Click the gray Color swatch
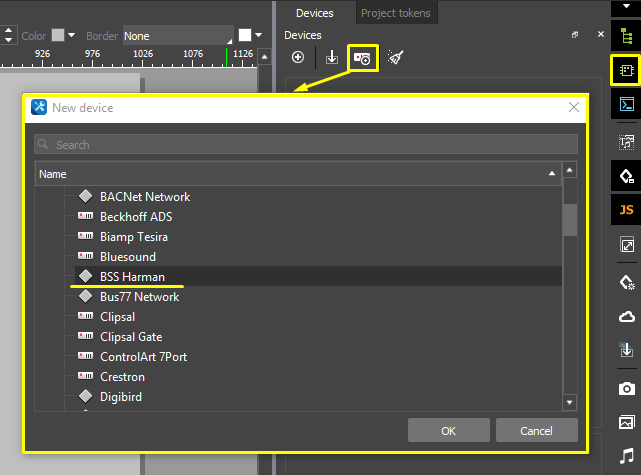Screen dimensions: 641x475 tap(58, 35)
